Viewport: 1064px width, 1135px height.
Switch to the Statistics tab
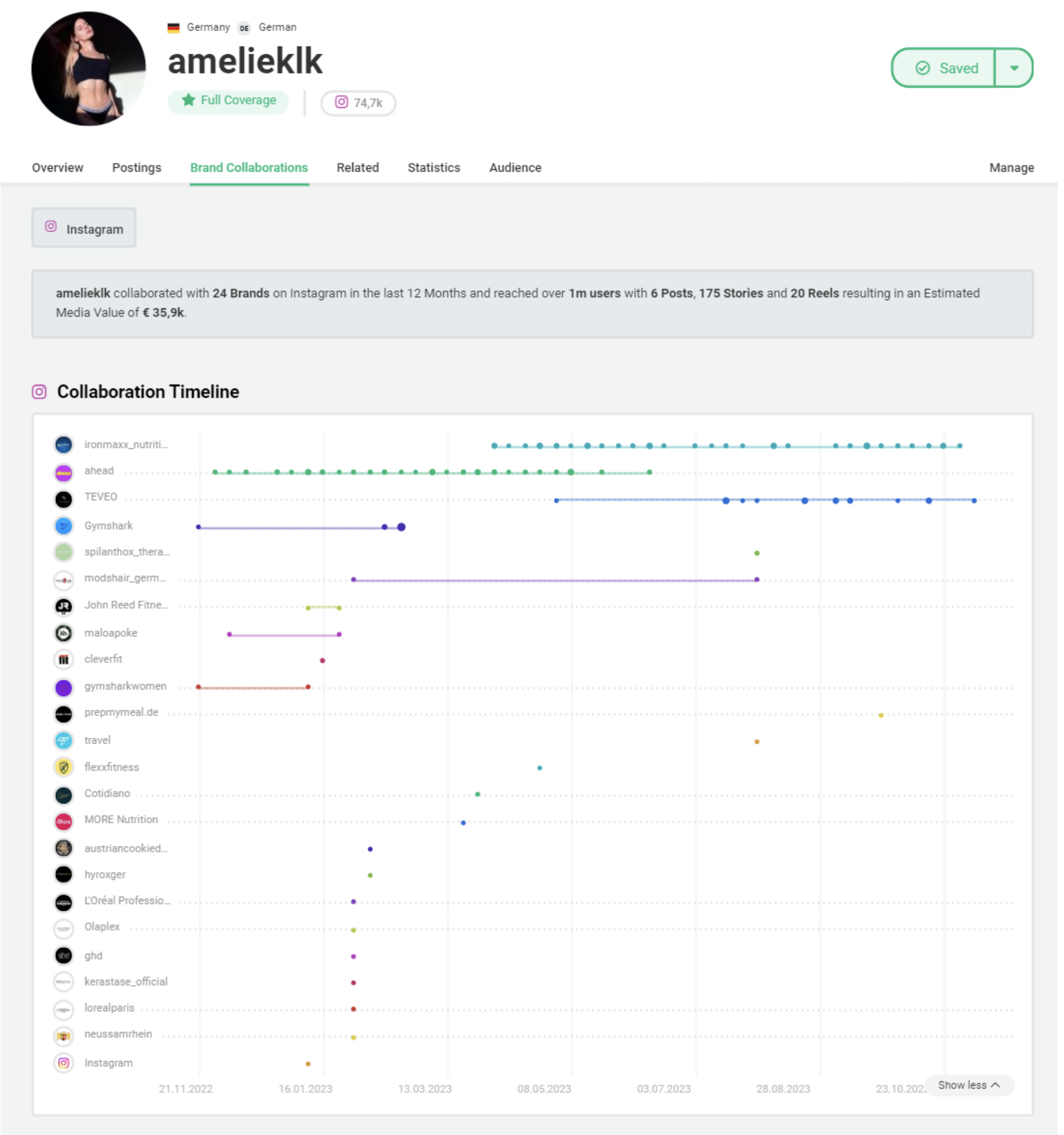coord(434,167)
